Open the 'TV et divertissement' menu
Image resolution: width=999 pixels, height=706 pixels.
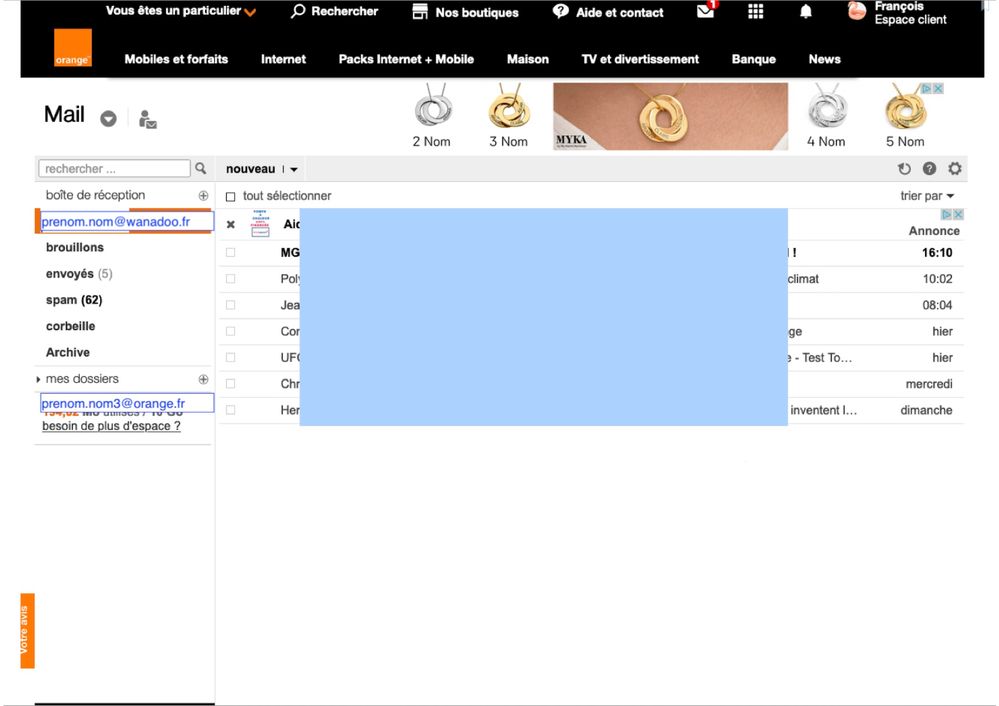tap(640, 59)
